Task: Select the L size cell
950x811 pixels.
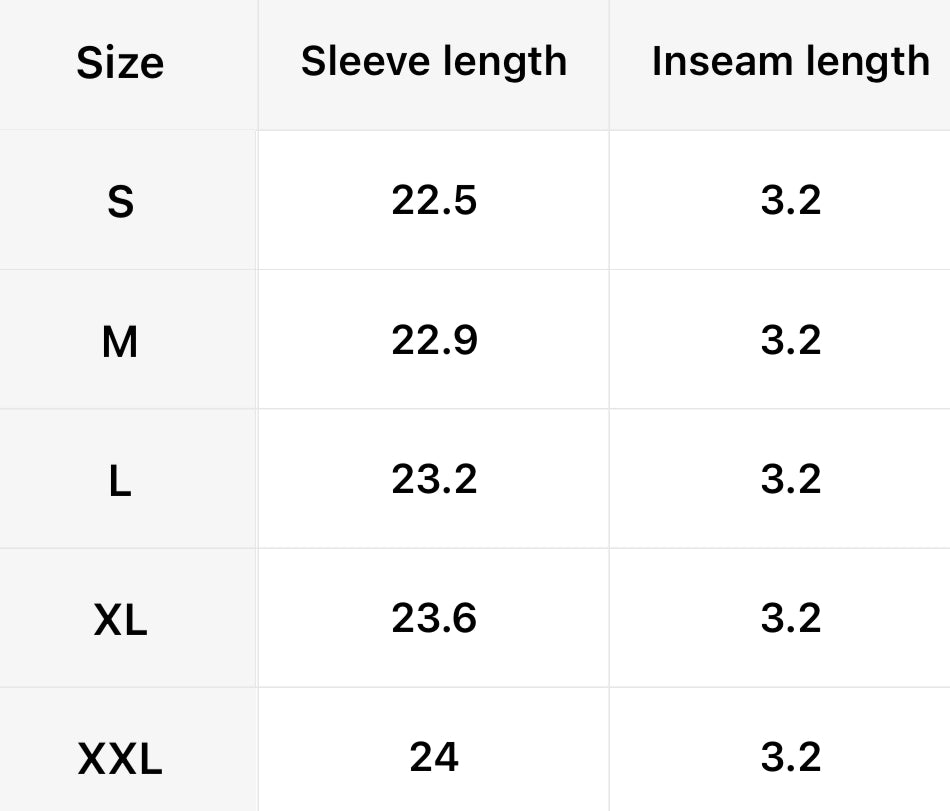Action: (120, 482)
